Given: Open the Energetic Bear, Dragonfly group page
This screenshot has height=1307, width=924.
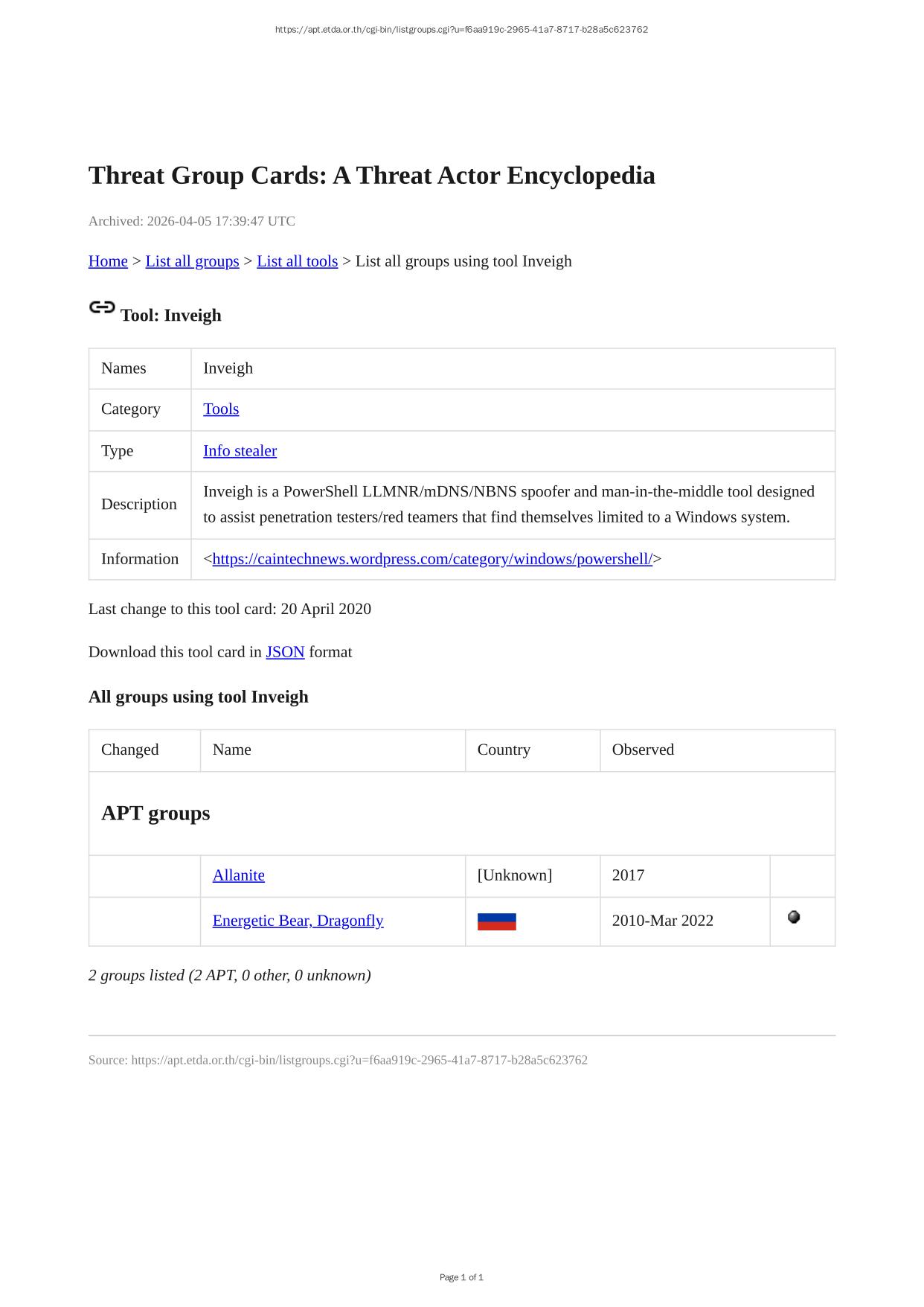Looking at the screenshot, I should click(x=298, y=921).
